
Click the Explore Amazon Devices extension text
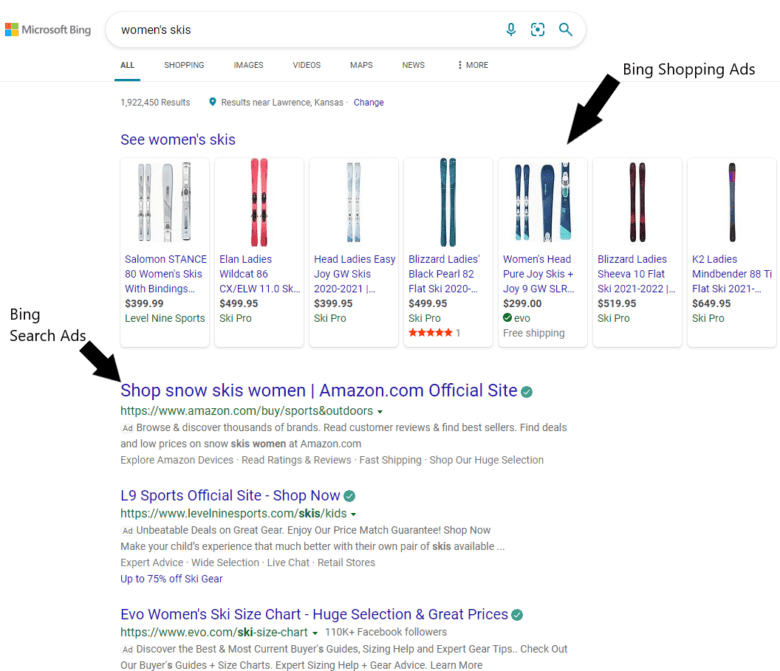click(x=177, y=460)
